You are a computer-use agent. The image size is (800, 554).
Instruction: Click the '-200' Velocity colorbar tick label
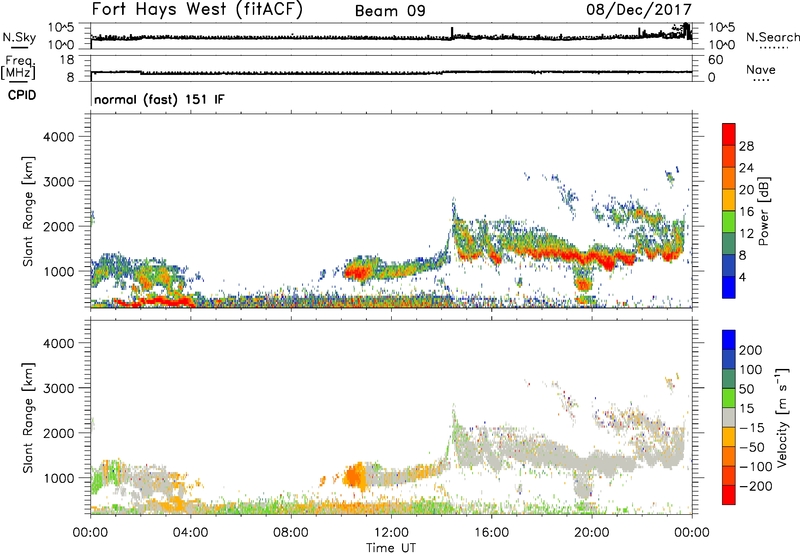756,486
